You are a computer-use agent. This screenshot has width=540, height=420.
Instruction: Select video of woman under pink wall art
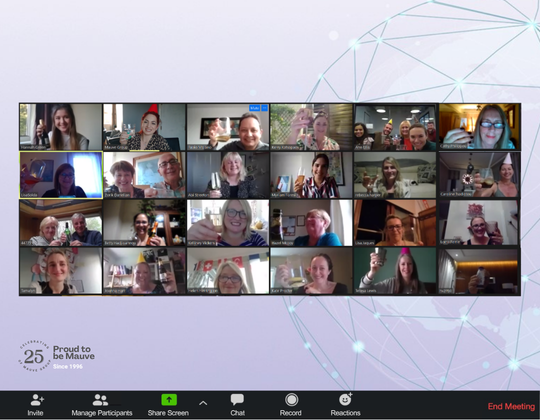tap(479, 223)
